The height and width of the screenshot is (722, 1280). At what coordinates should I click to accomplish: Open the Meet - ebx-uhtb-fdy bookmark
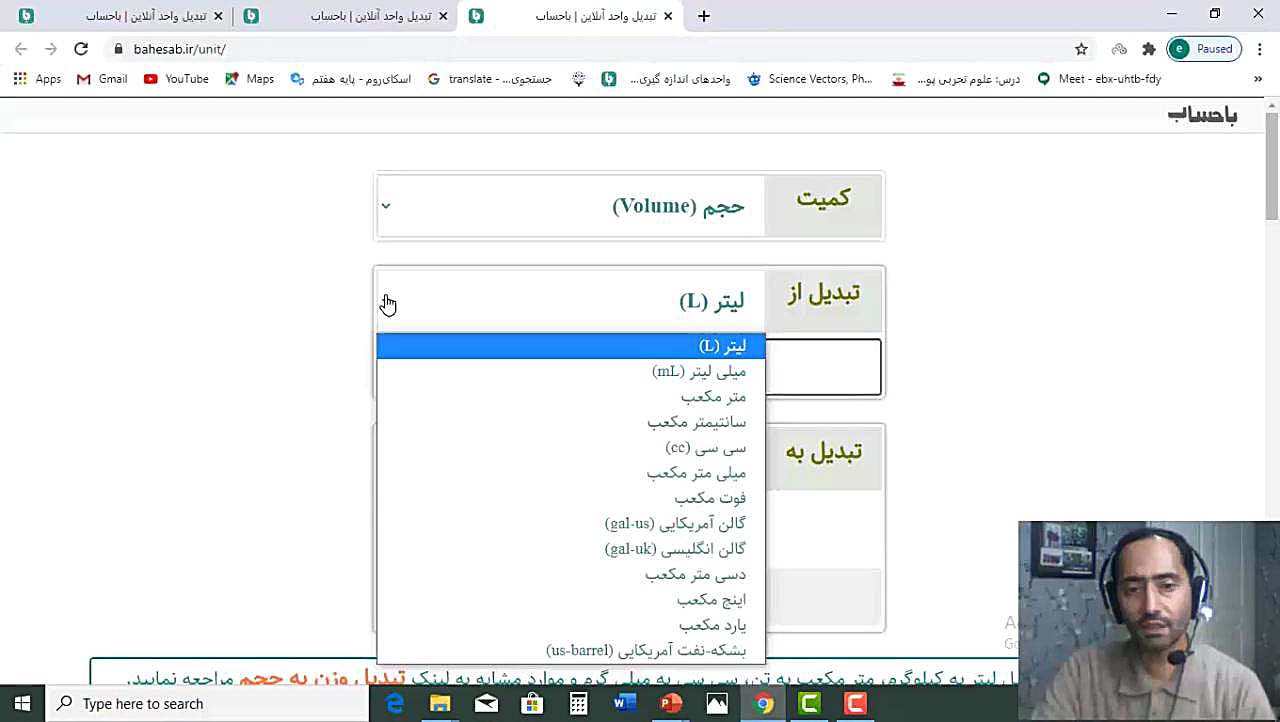(1099, 79)
